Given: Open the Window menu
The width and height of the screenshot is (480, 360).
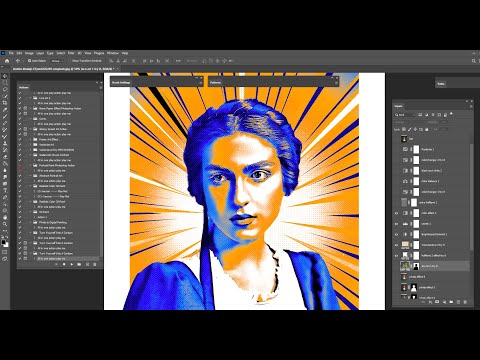Looking at the screenshot, I should point(113,53).
